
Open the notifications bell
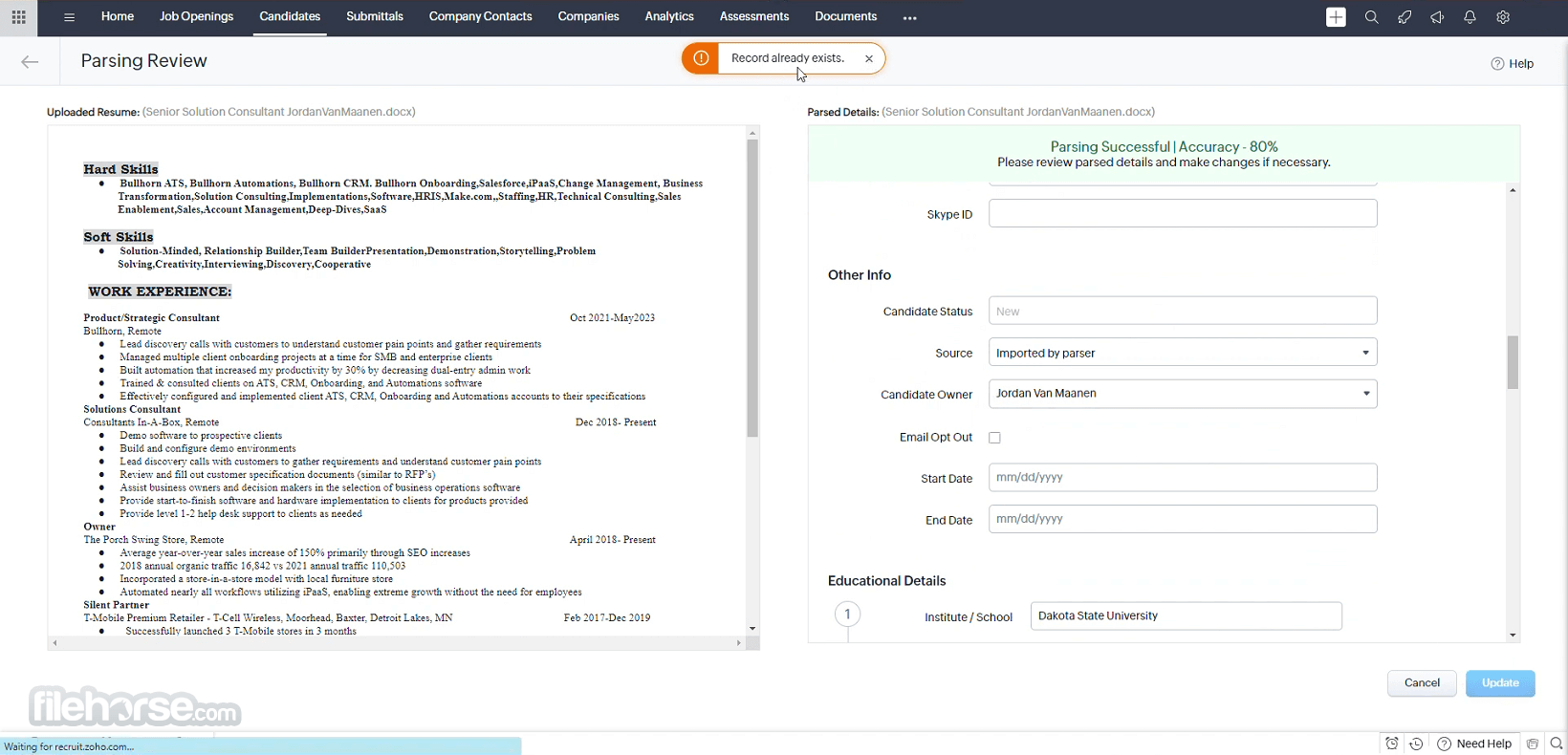(x=1470, y=17)
